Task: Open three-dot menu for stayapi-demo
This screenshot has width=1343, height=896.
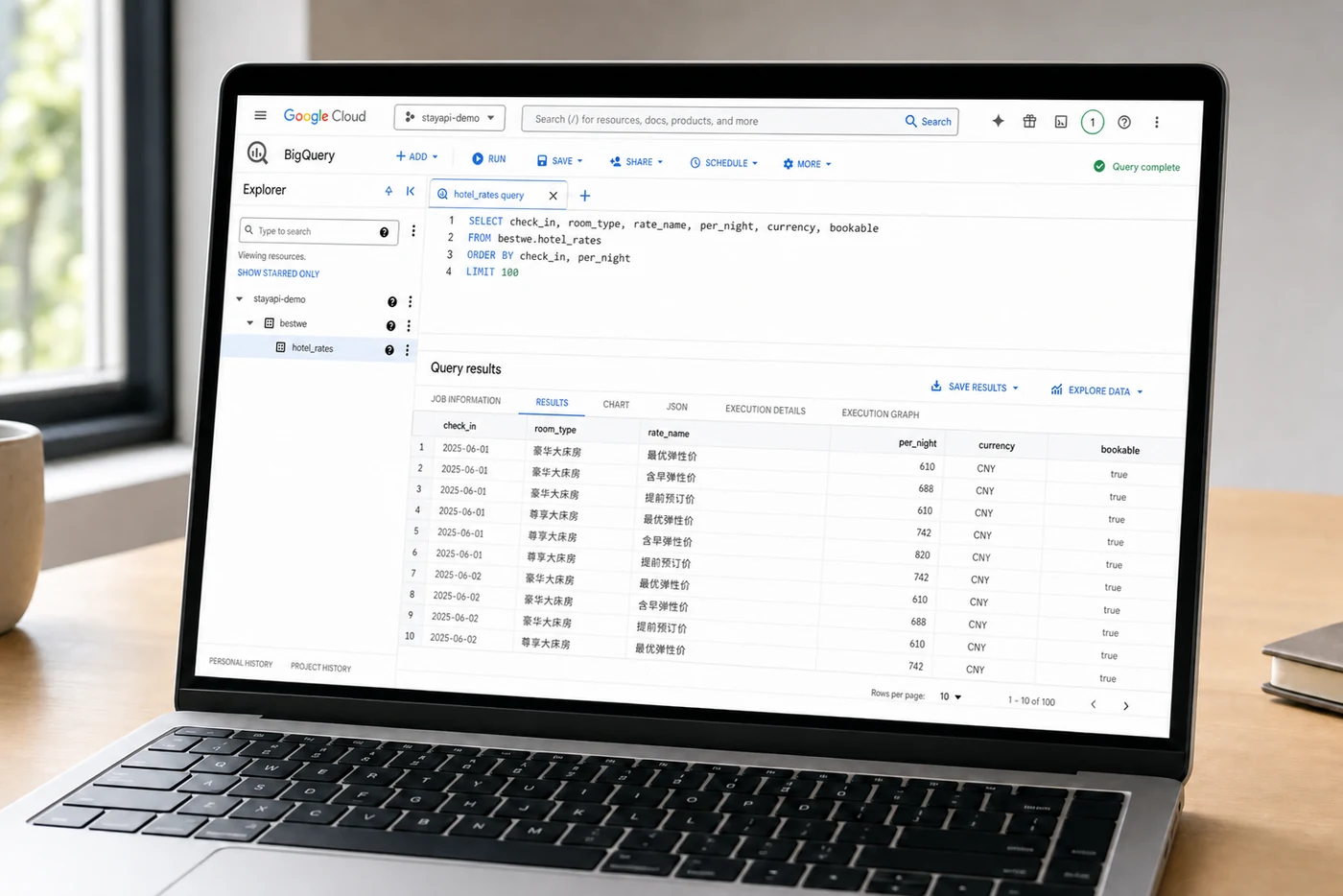Action: (411, 302)
